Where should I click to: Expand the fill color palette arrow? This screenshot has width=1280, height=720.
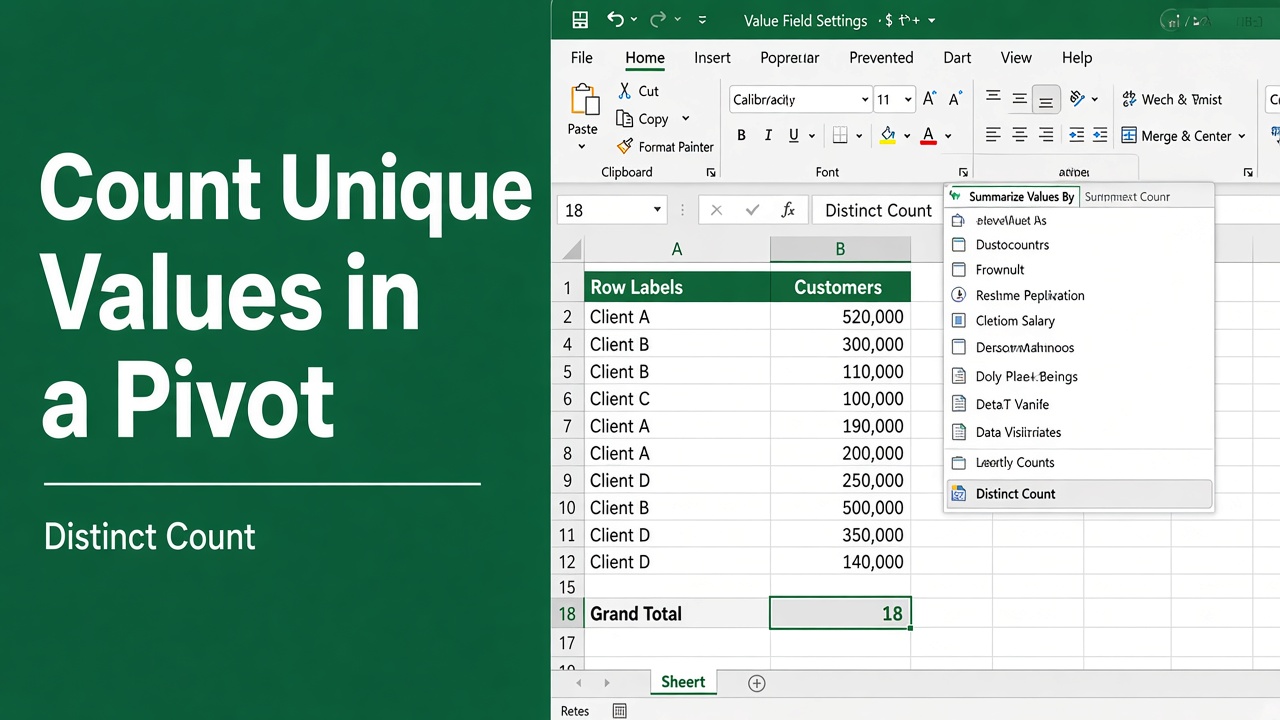point(907,136)
